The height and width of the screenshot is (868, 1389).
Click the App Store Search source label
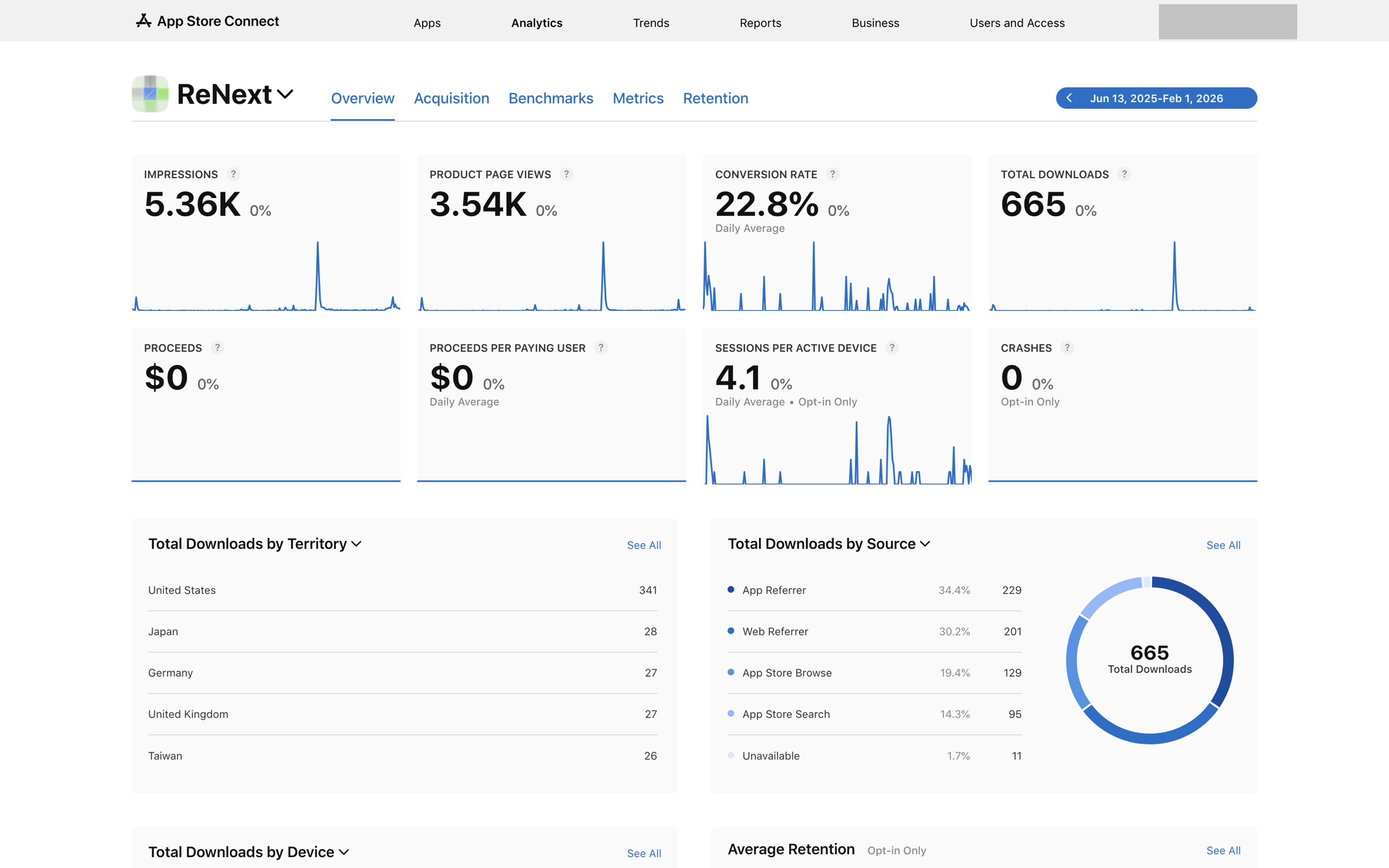(x=786, y=714)
